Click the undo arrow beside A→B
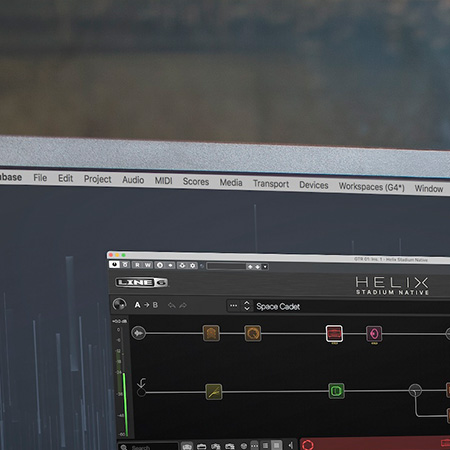450x450 pixels. pyautogui.click(x=172, y=305)
